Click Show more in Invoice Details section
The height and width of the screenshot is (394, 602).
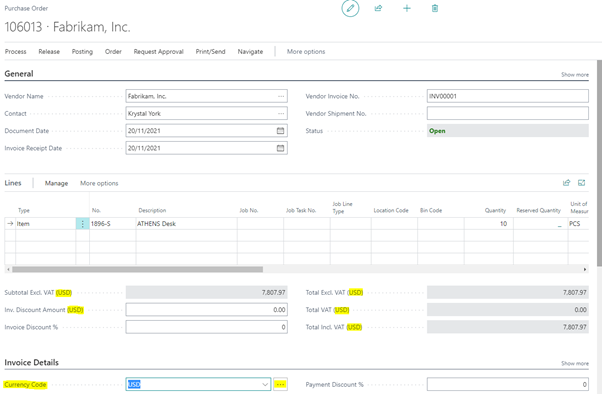575,363
